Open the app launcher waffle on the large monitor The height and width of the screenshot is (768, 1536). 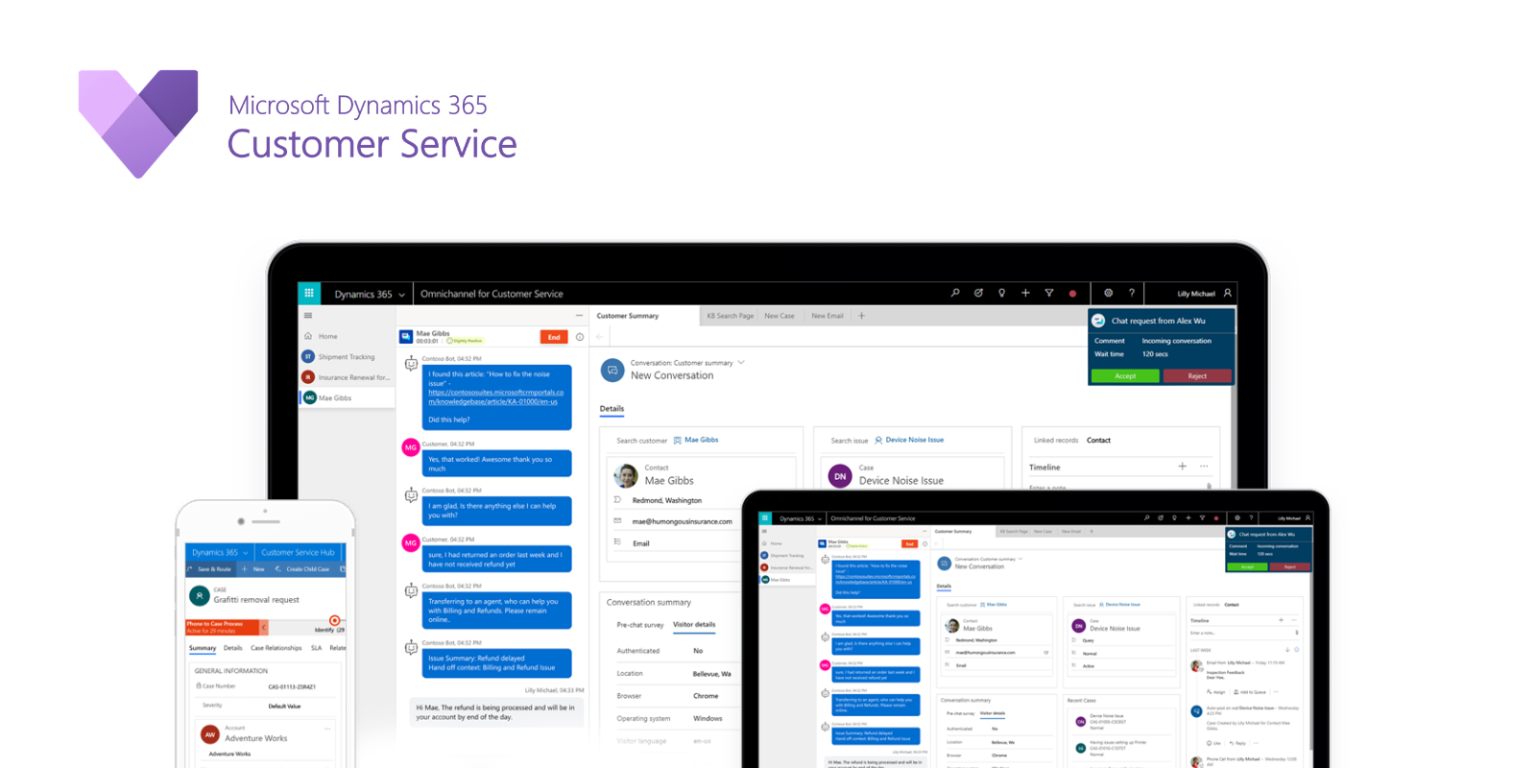[309, 294]
